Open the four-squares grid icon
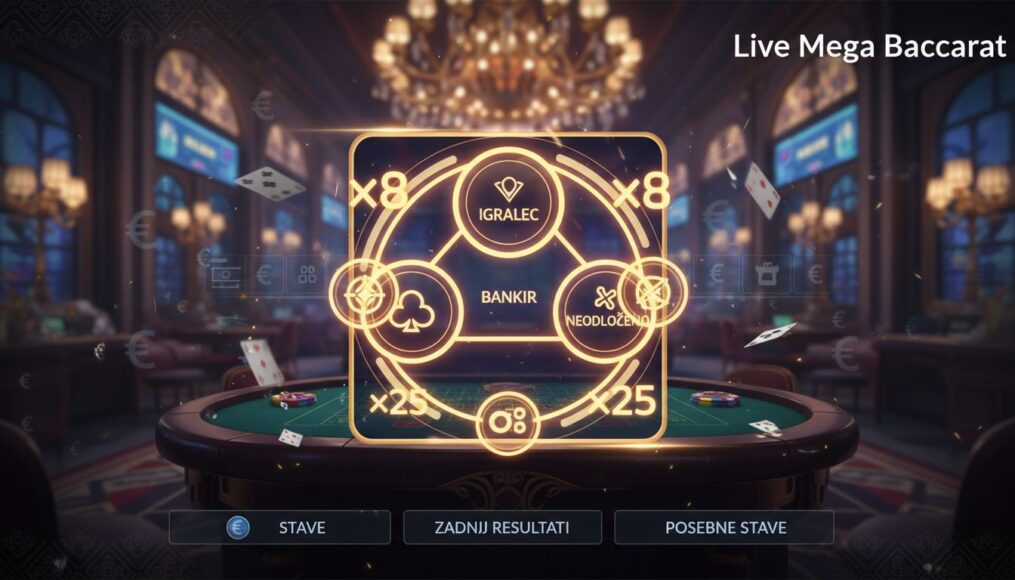 (x=307, y=274)
